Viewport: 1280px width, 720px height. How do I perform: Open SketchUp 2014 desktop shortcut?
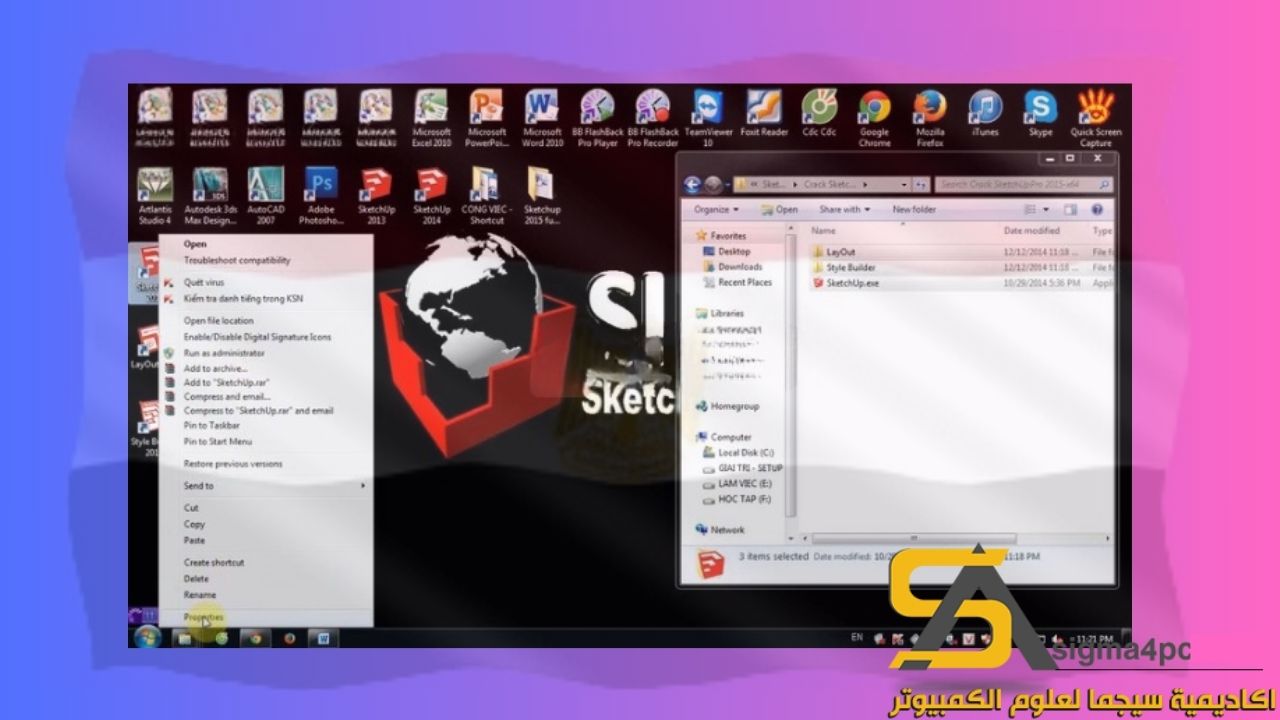(431, 195)
